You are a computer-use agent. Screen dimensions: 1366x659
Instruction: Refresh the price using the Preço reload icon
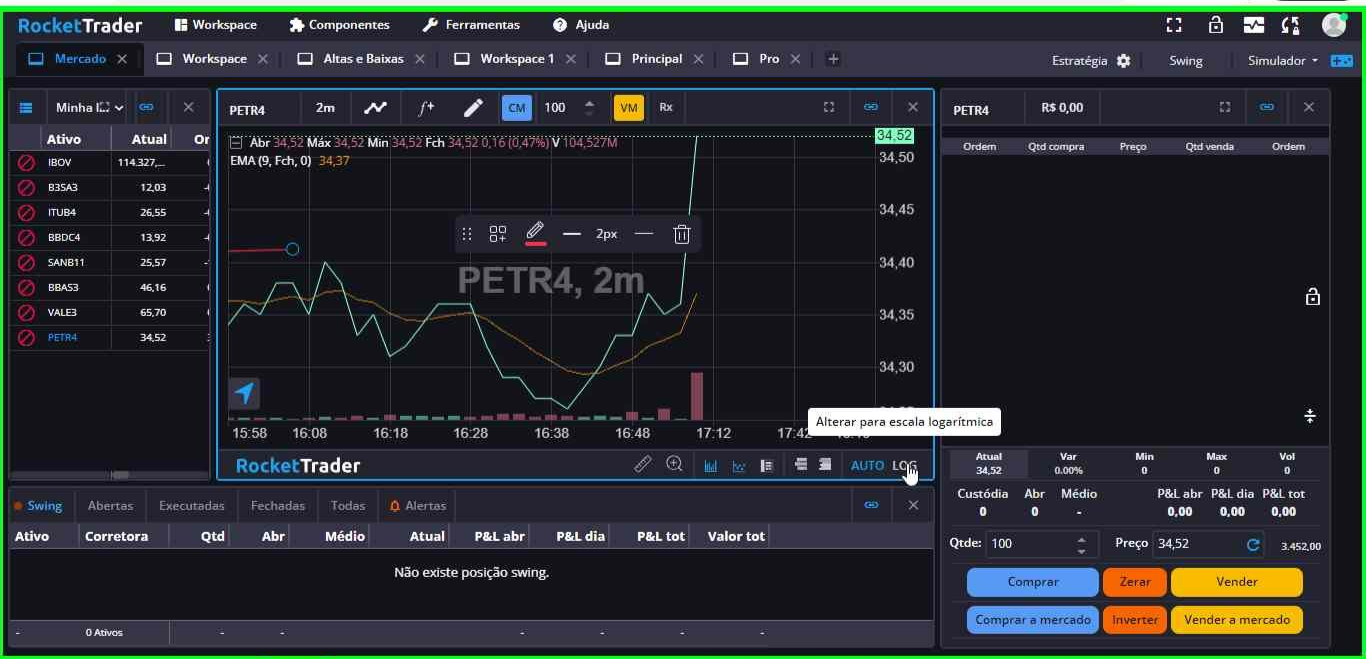pos(1253,545)
